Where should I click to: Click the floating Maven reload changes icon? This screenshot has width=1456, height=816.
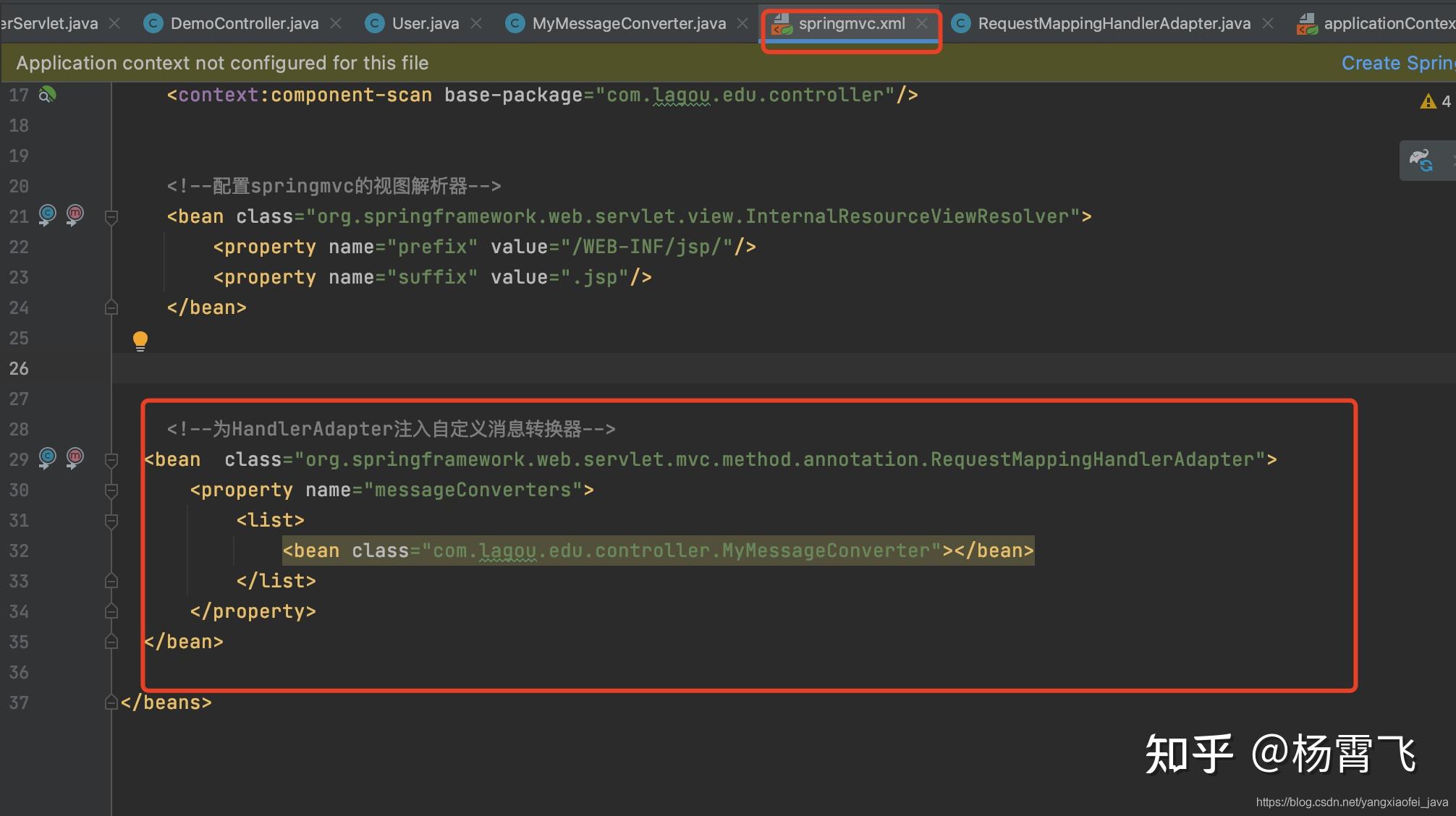(x=1421, y=160)
